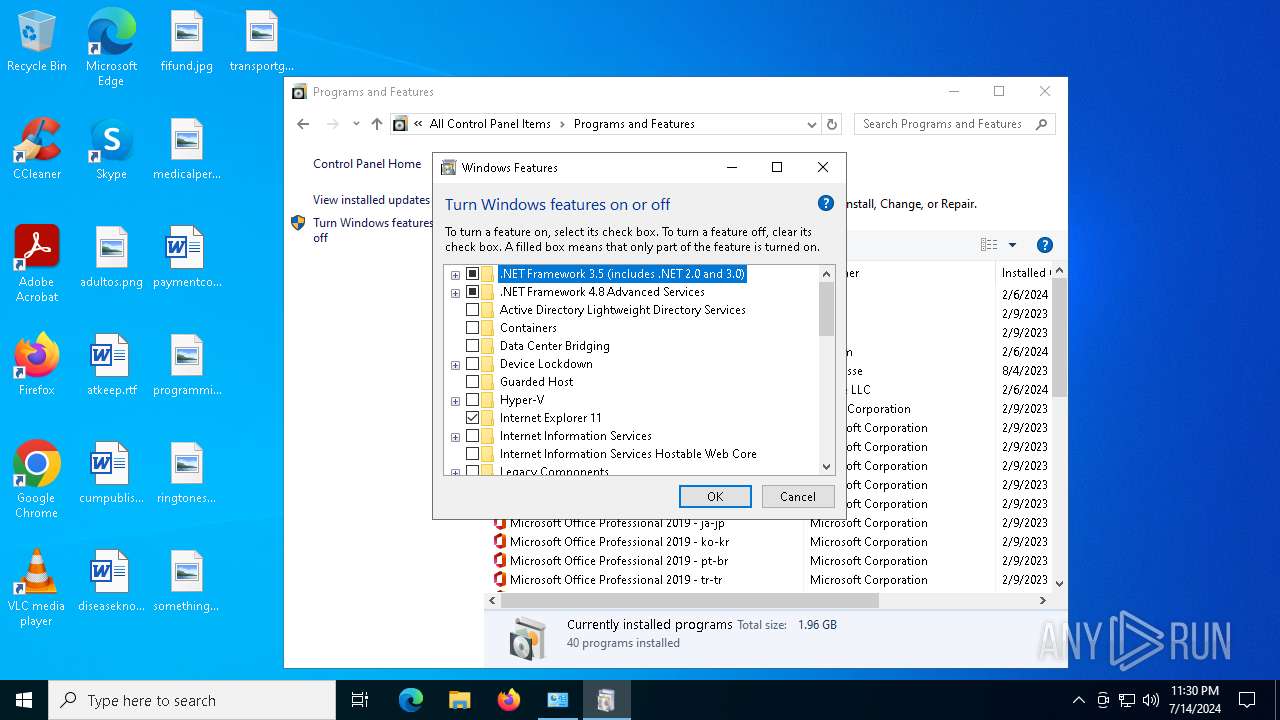Open Programs and Features help icon
The width and height of the screenshot is (1280, 720).
point(1044,245)
